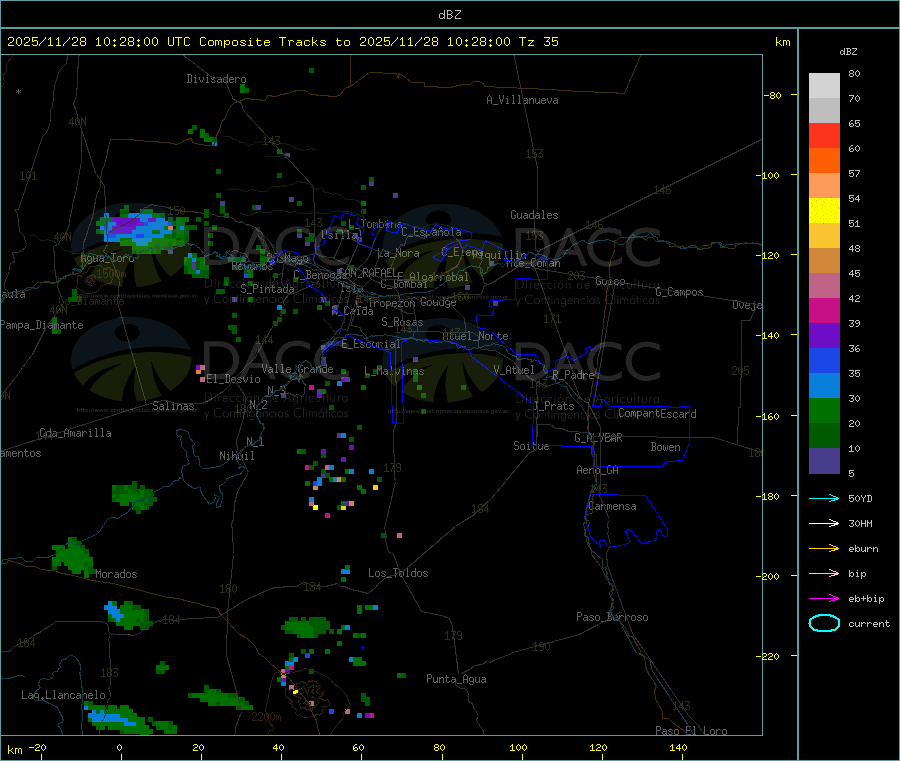Click the white 30HM arrow icon
Screen dimensions: 900x761
[x=824, y=523]
